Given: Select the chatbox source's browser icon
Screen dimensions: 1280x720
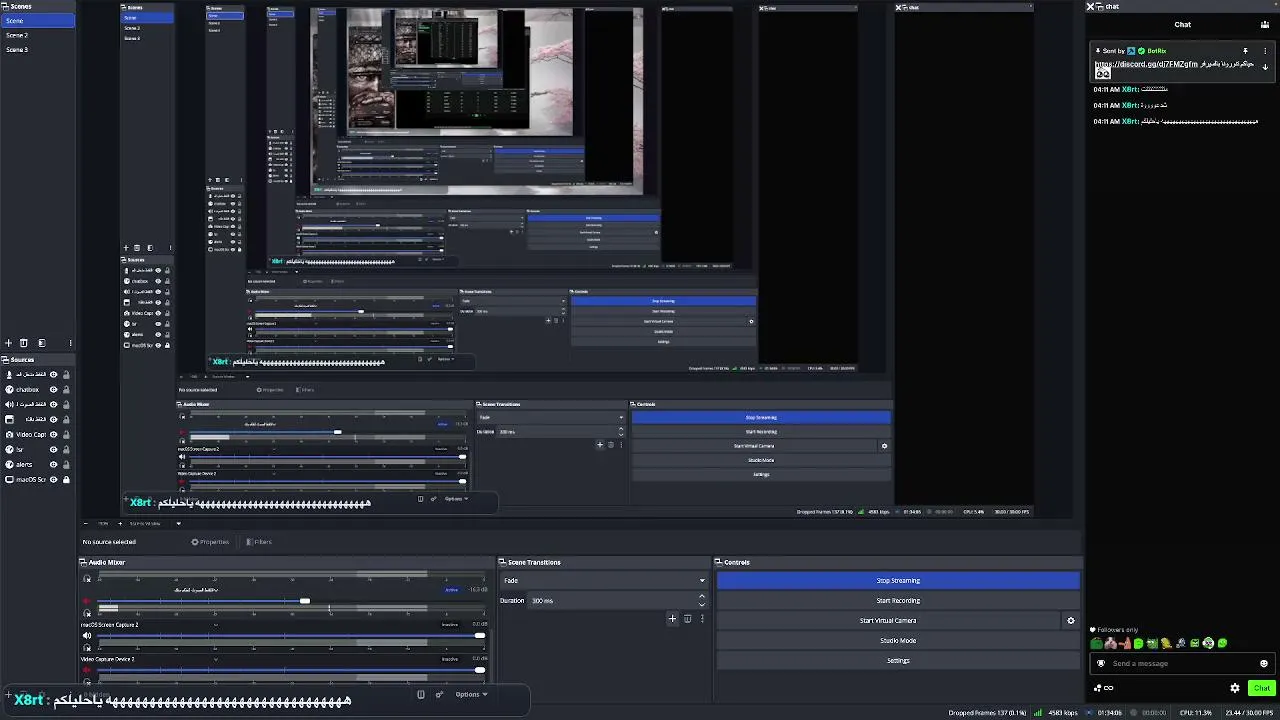Looking at the screenshot, I should point(9,390).
